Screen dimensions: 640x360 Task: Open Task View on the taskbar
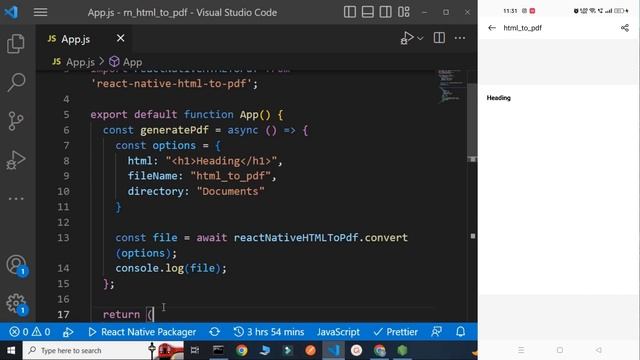click(195, 351)
